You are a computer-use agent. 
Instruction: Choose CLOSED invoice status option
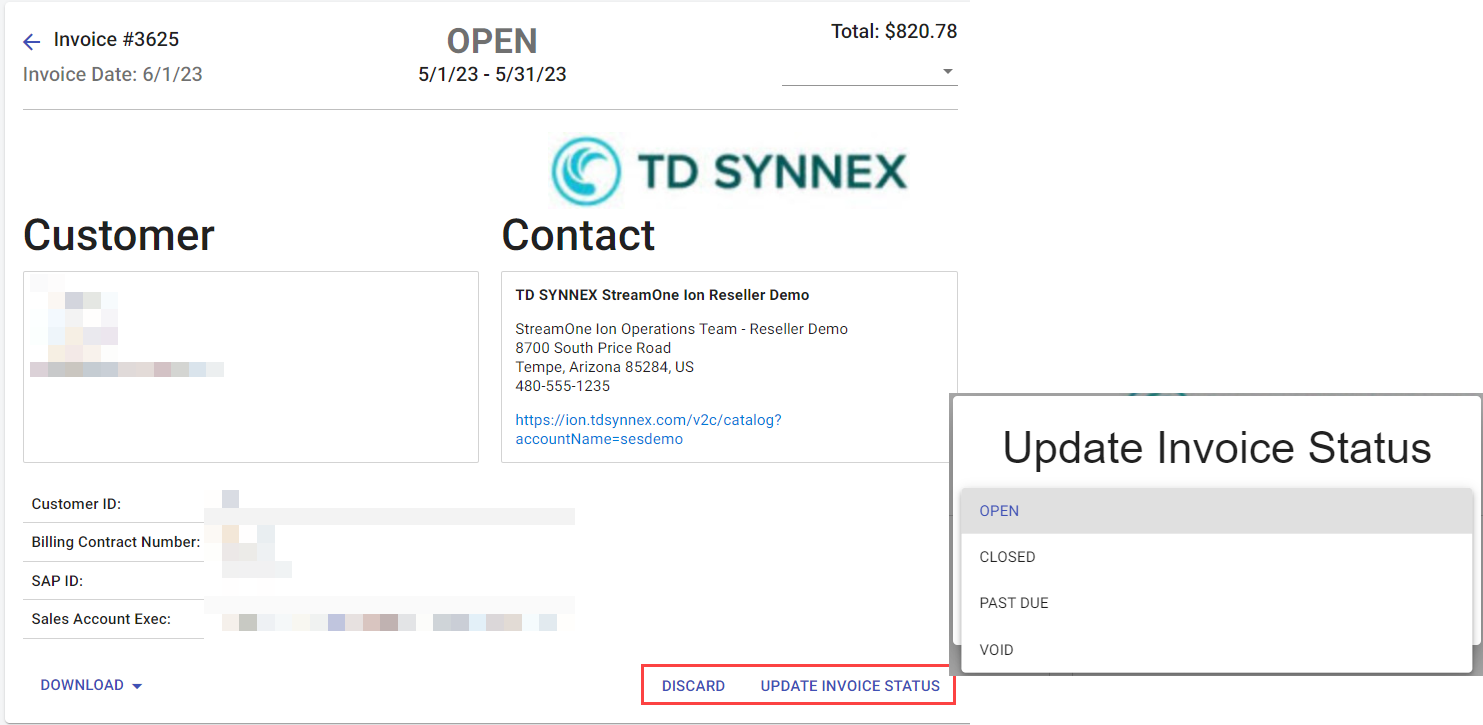coord(1216,557)
